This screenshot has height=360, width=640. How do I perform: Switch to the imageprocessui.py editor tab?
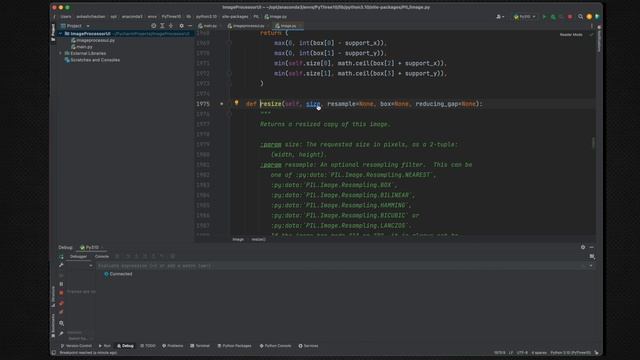[247, 26]
